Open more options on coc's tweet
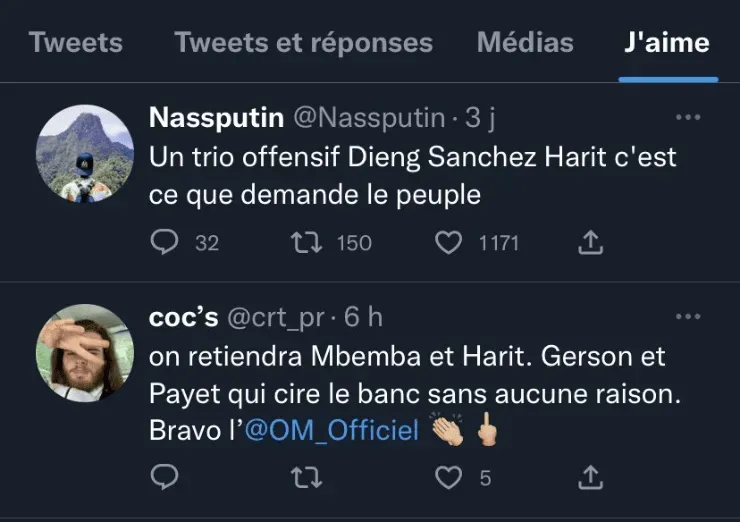 tap(688, 317)
